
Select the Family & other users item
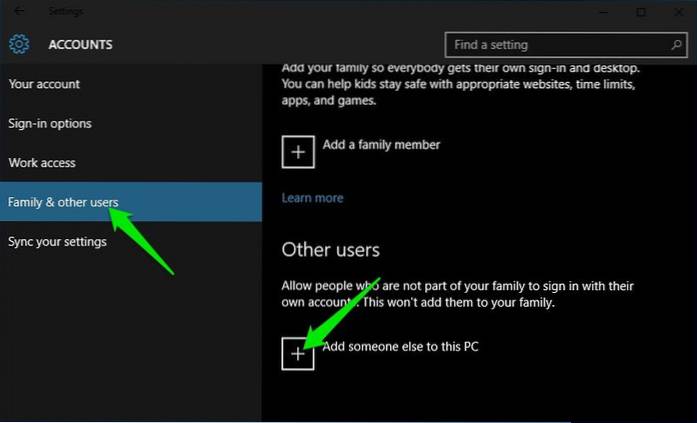63,202
